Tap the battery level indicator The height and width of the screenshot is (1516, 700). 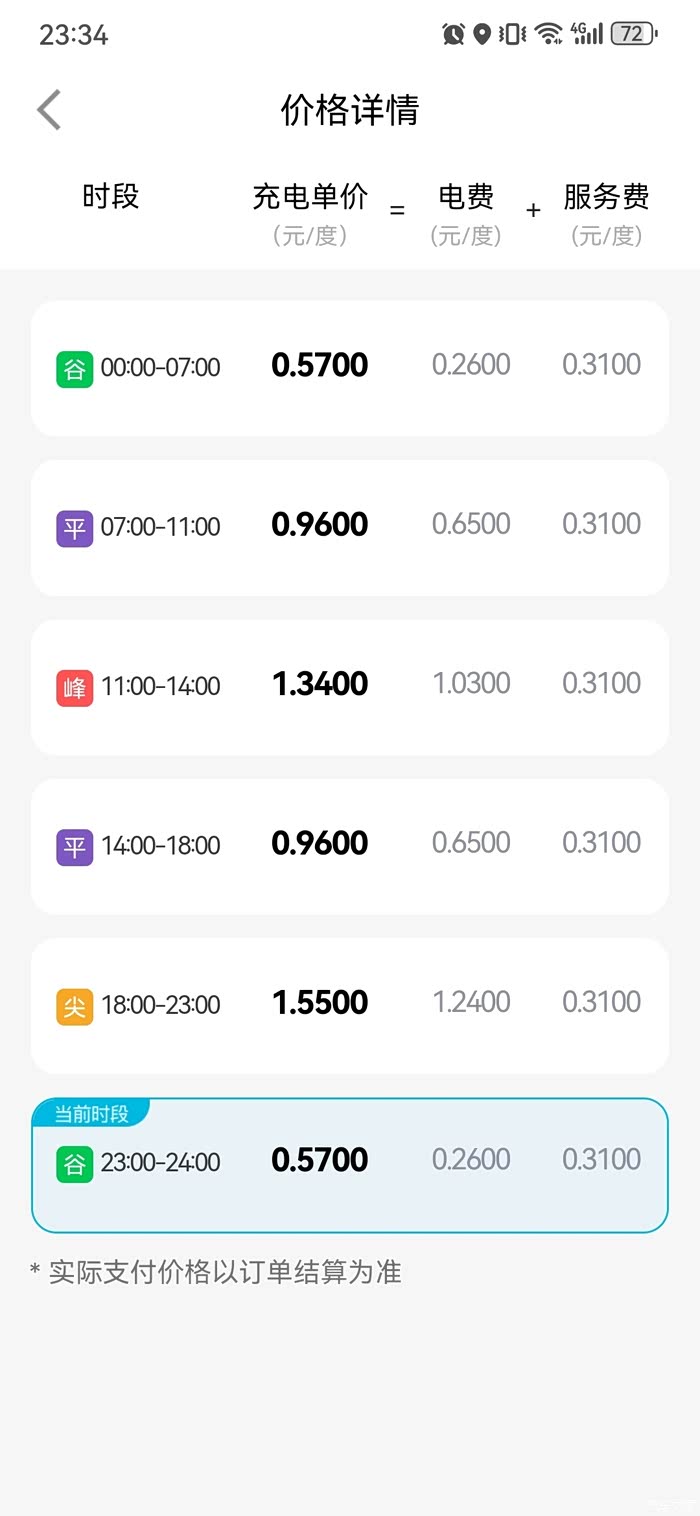tap(633, 34)
